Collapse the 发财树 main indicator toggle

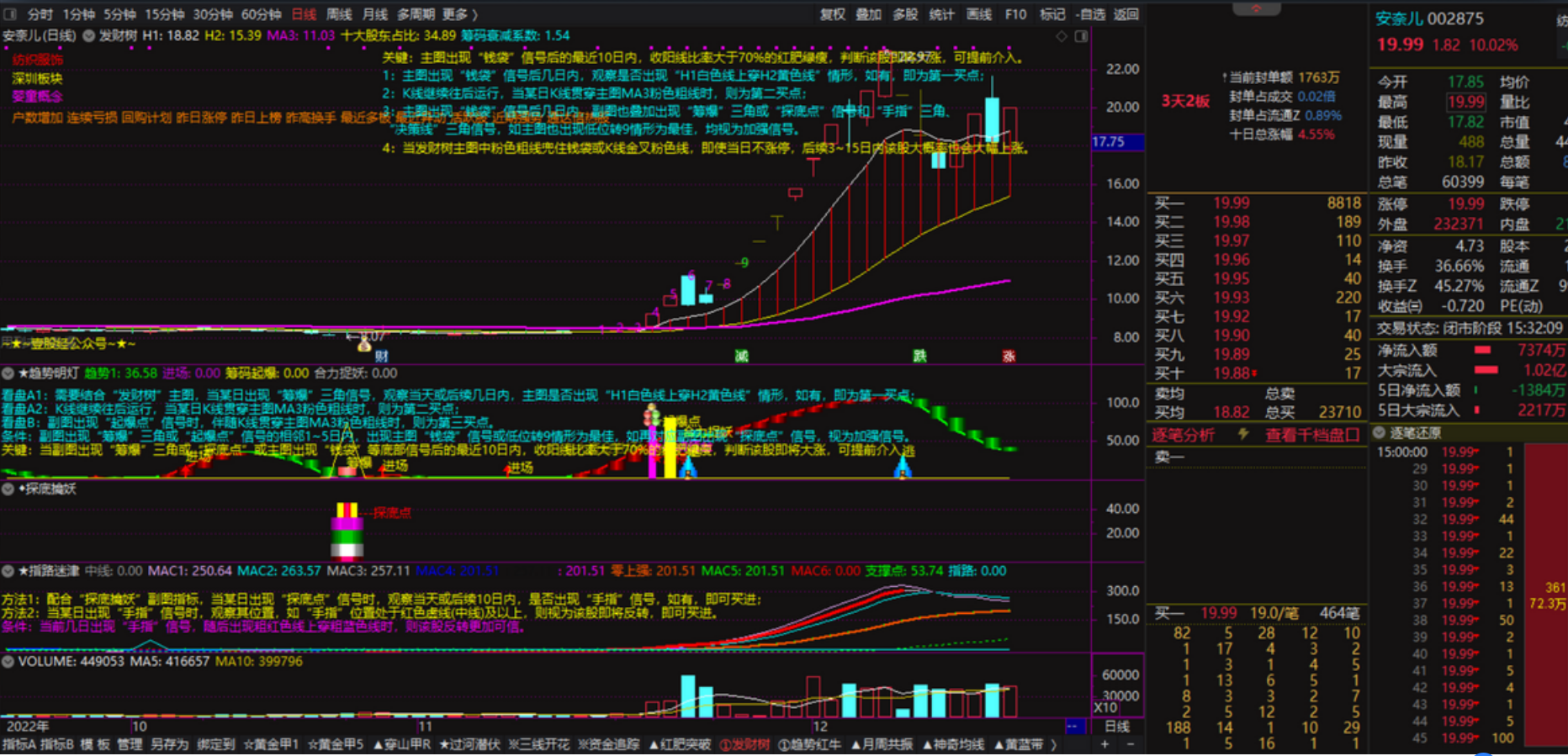(x=88, y=36)
